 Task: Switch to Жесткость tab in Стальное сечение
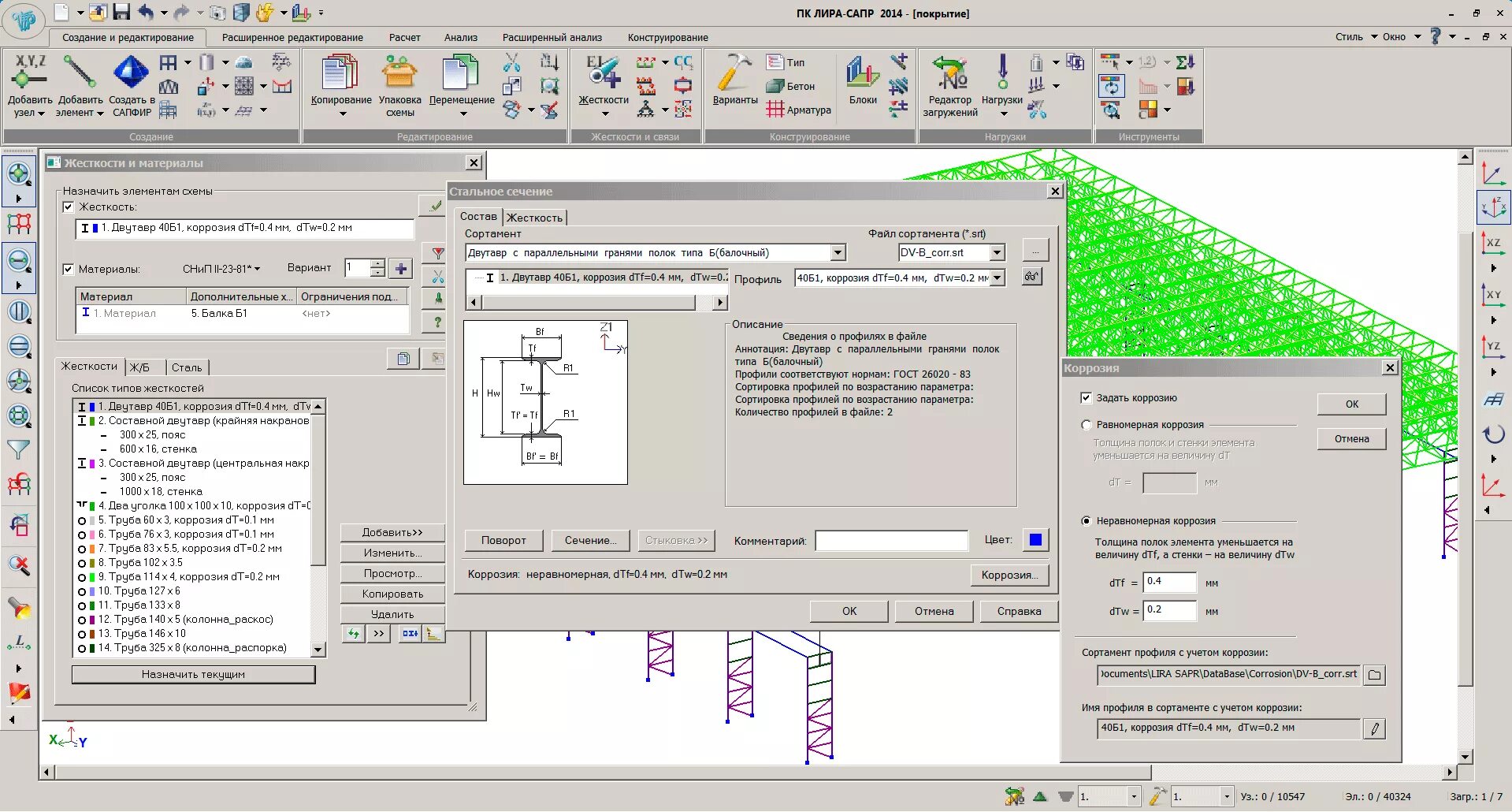(x=535, y=218)
